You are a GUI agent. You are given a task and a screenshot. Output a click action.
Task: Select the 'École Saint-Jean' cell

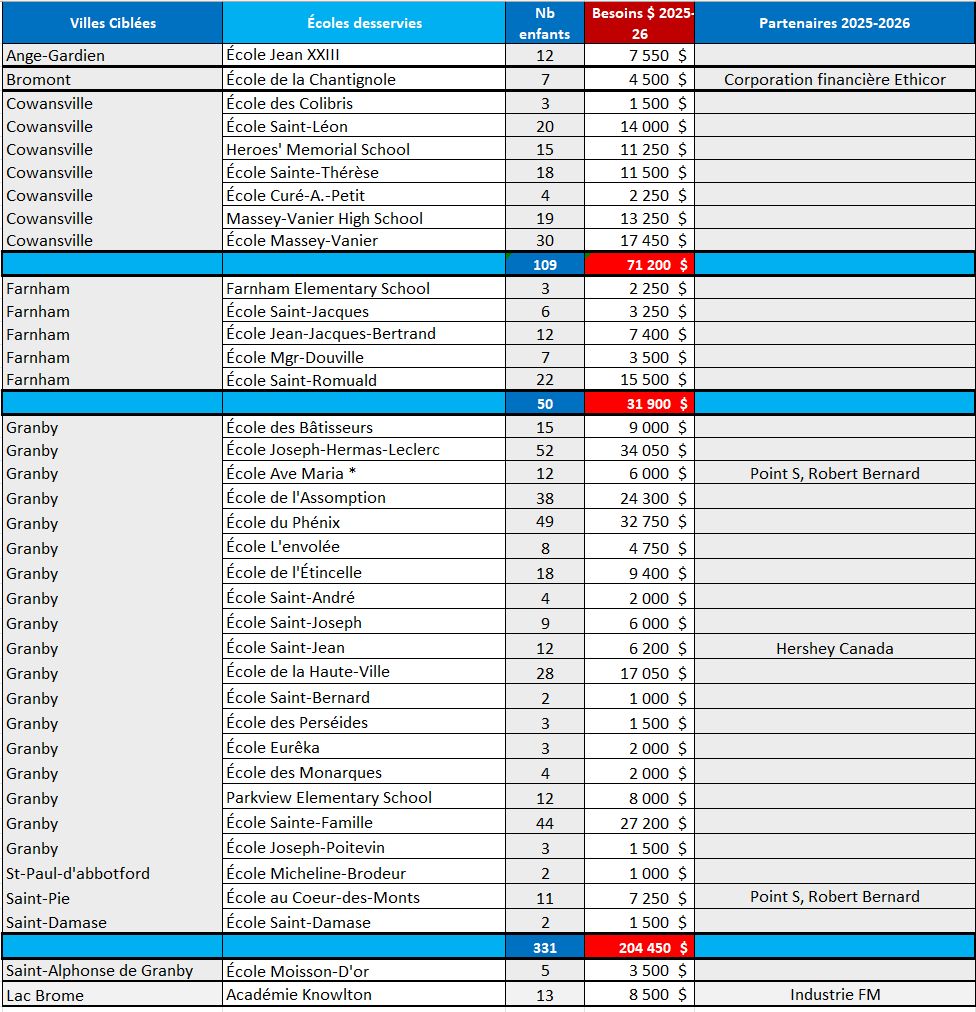pos(364,647)
